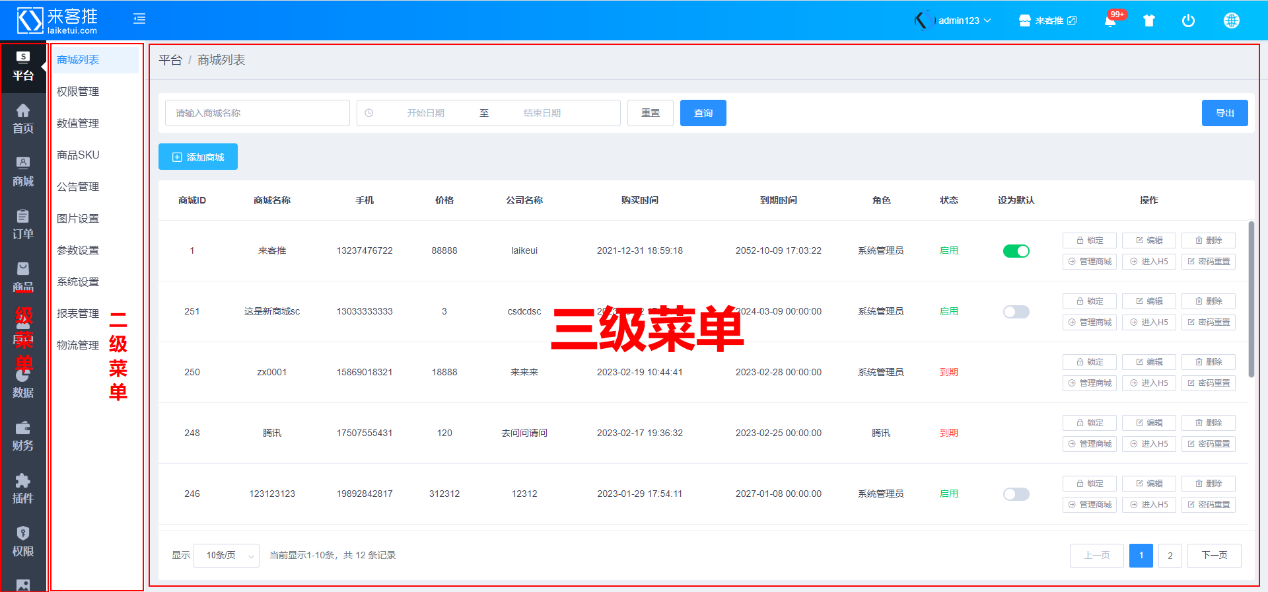Screen dimensions: 1268x592
Task: Open the 权限 permissions section icon
Action: (x=23, y=542)
